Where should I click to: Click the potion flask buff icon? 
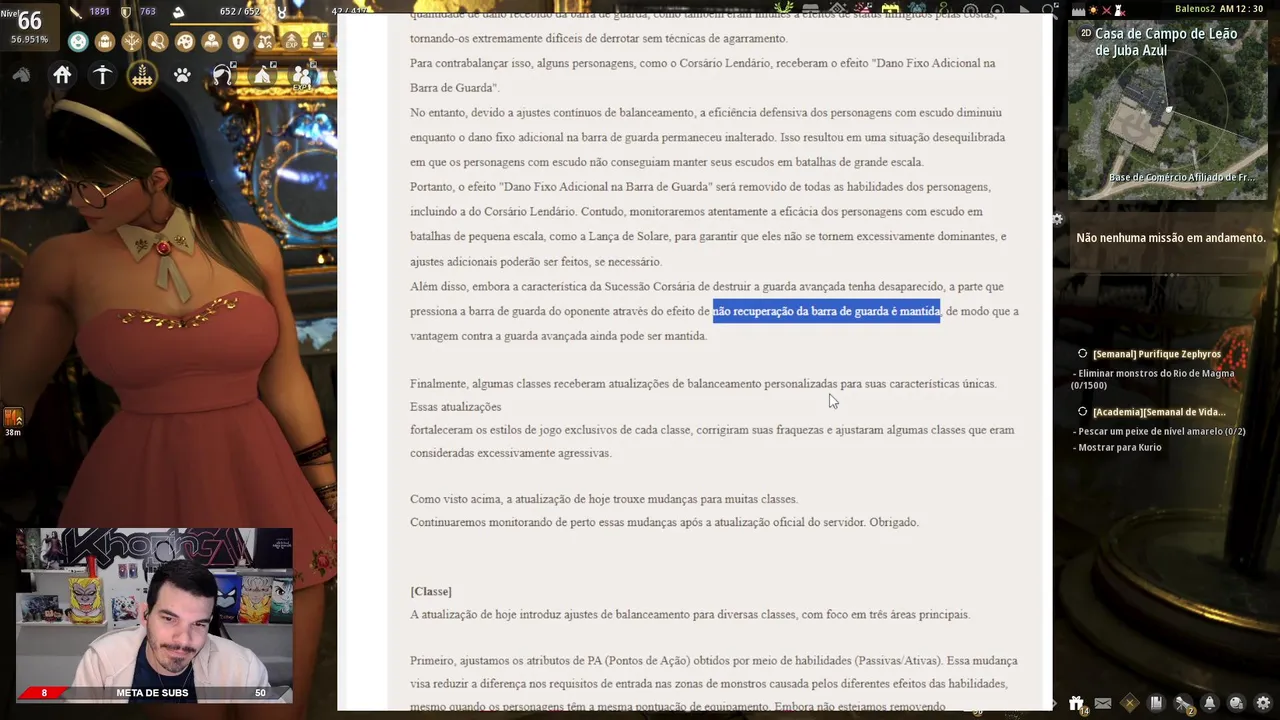pyautogui.click(x=265, y=42)
